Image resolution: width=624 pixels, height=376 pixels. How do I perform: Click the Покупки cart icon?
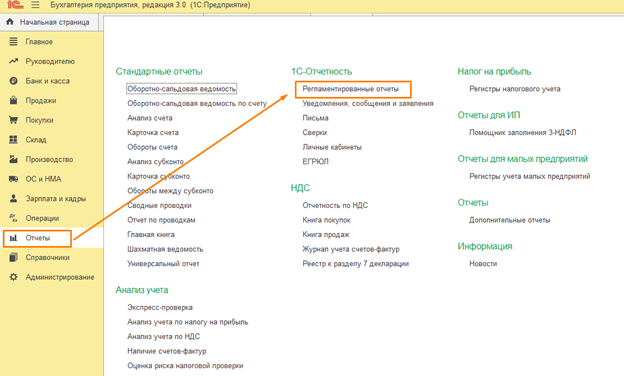[14, 120]
